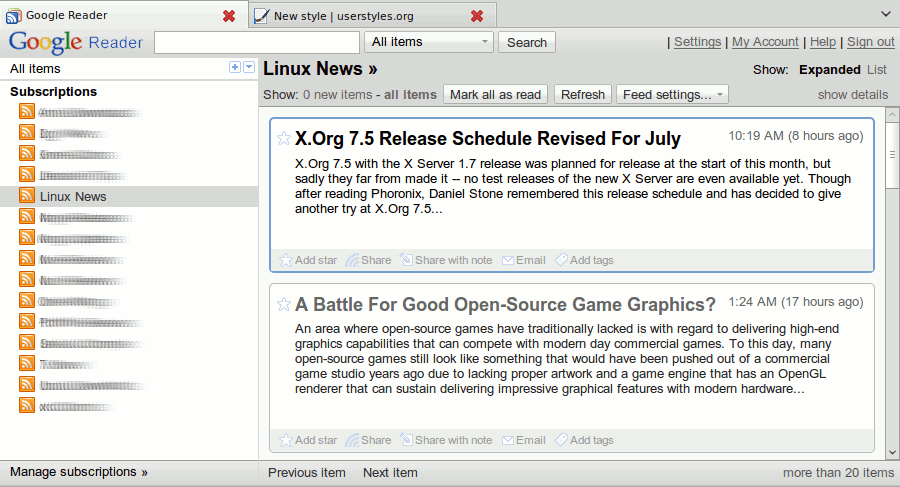Click the Google Reader logo
Image resolution: width=900 pixels, height=487 pixels.
click(76, 42)
